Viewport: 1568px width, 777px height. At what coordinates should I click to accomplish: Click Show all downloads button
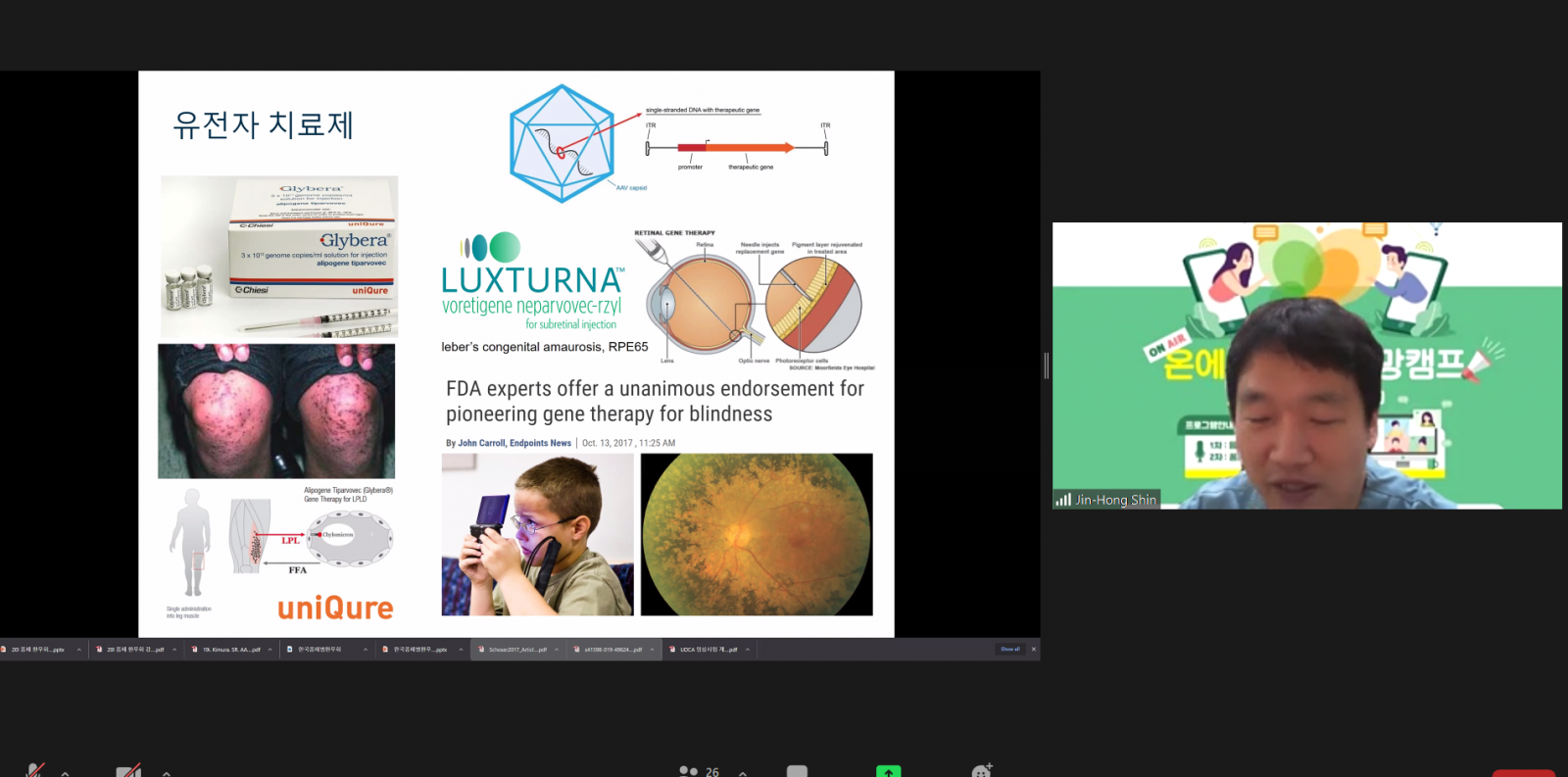point(1009,649)
